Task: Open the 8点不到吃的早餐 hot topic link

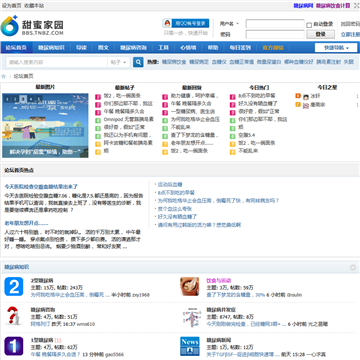Action: (x=176, y=193)
